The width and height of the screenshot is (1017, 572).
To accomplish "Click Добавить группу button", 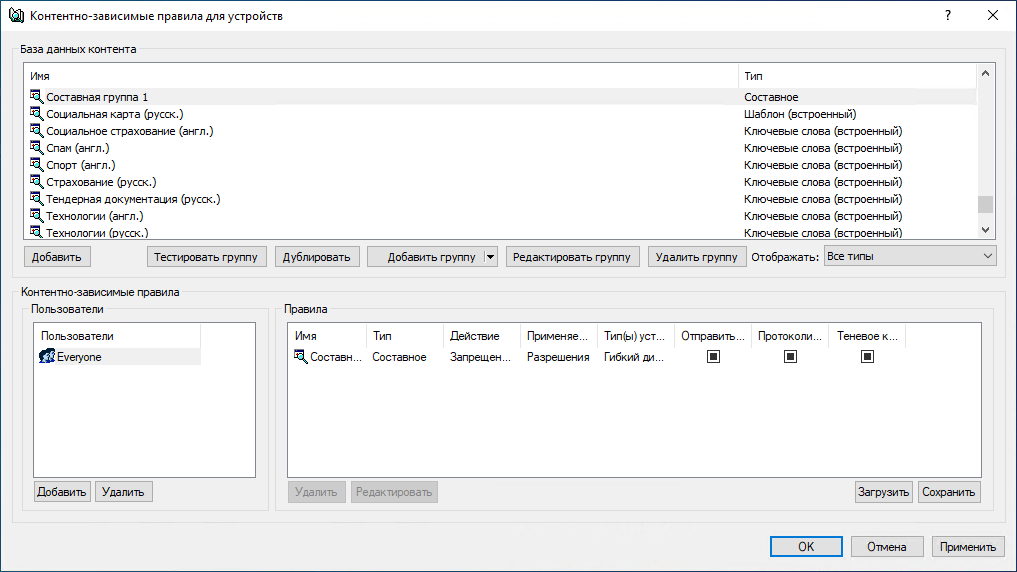I will (426, 257).
